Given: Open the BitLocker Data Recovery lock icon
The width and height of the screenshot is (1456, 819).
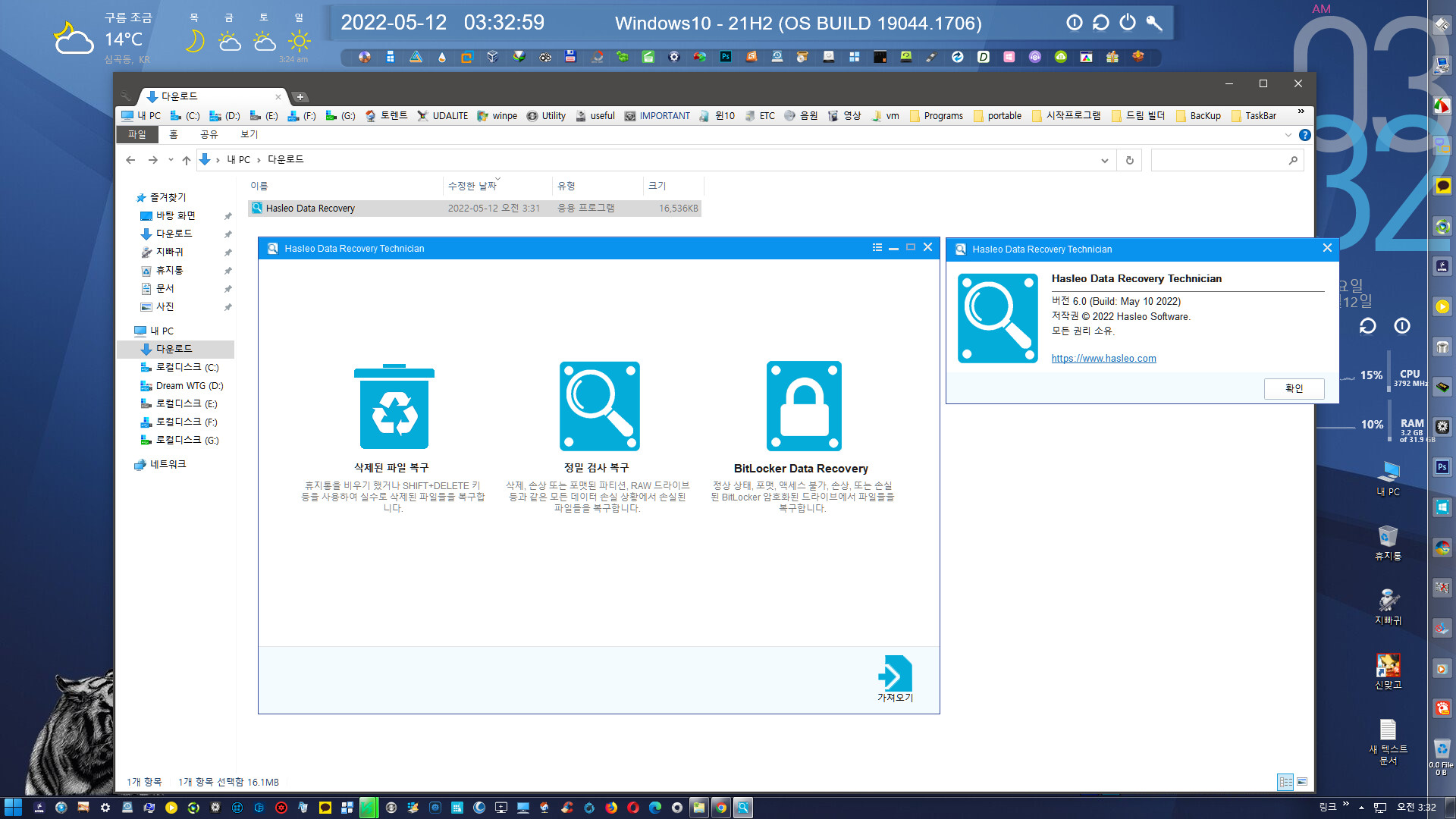Looking at the screenshot, I should [x=804, y=406].
